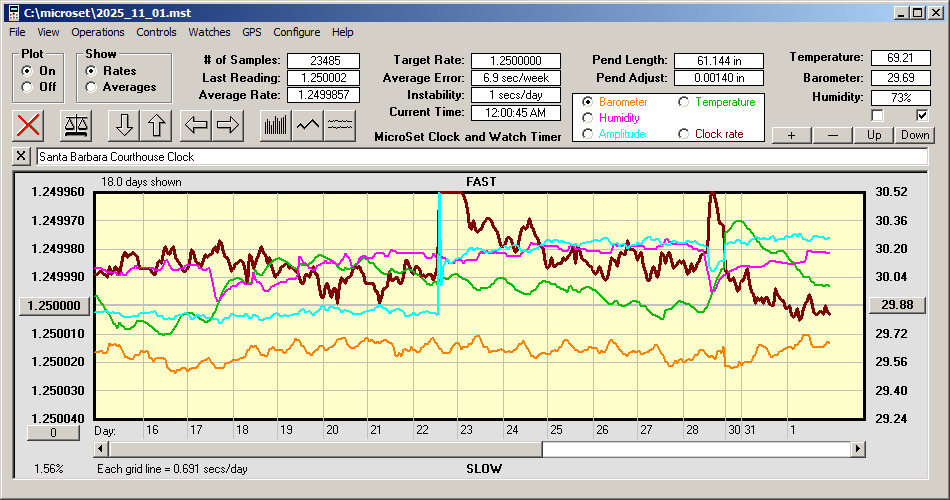Screen dimensions: 950x500
Task: Click the horizontal scrollbar right arrow
Action: (x=858, y=449)
